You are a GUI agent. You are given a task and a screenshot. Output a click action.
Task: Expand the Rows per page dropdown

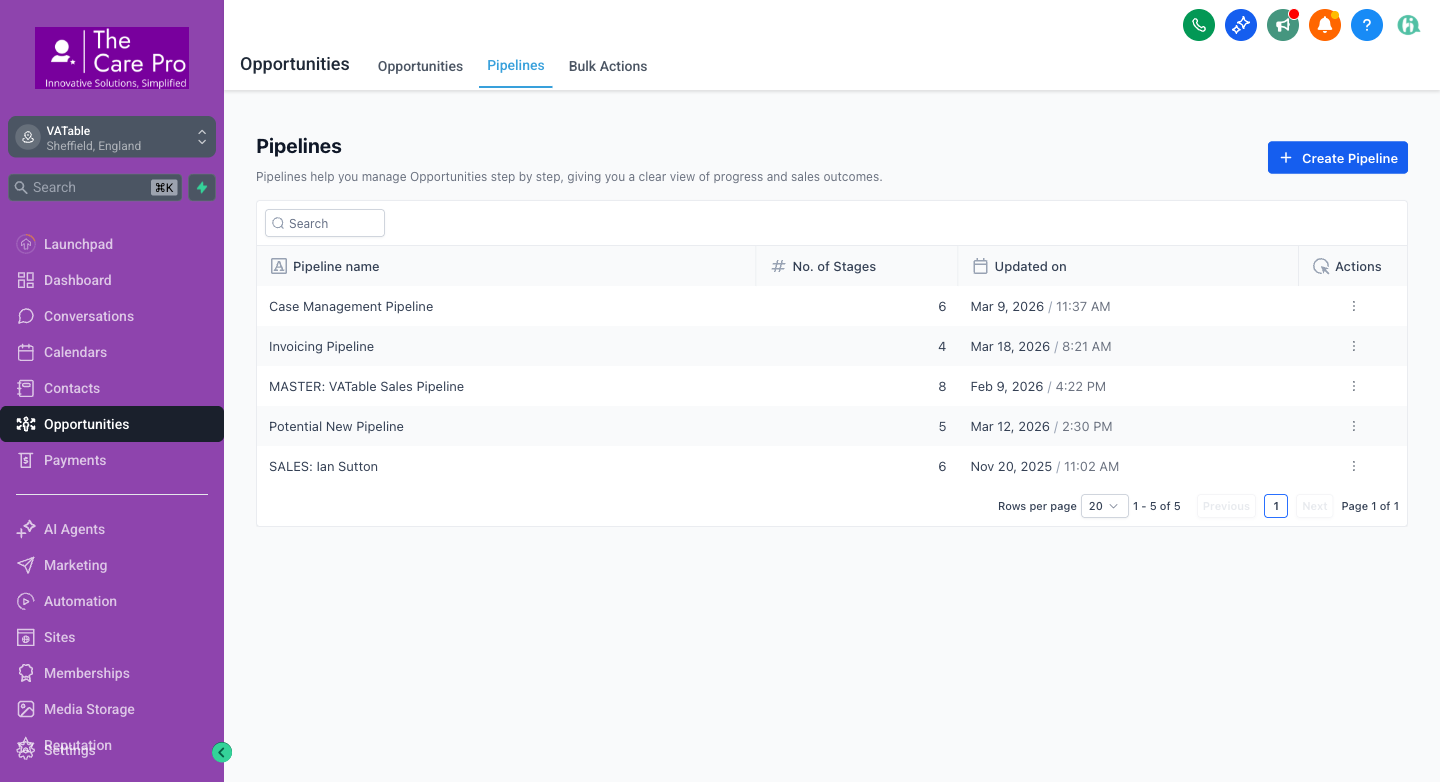point(1104,506)
